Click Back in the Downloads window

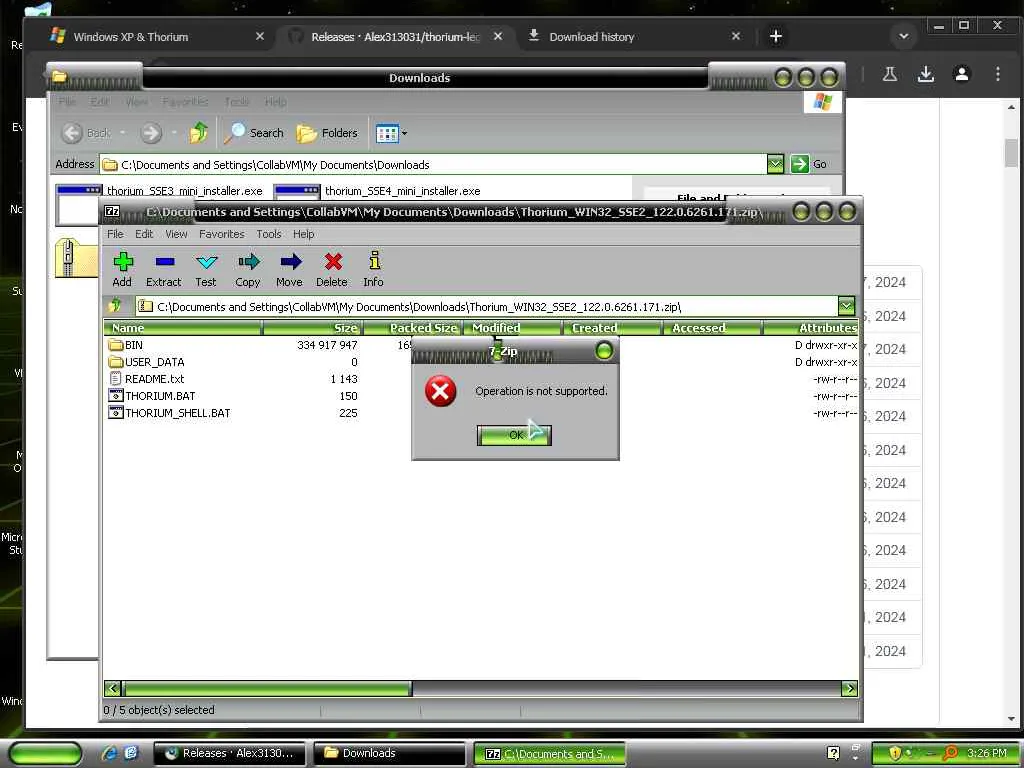coord(86,133)
